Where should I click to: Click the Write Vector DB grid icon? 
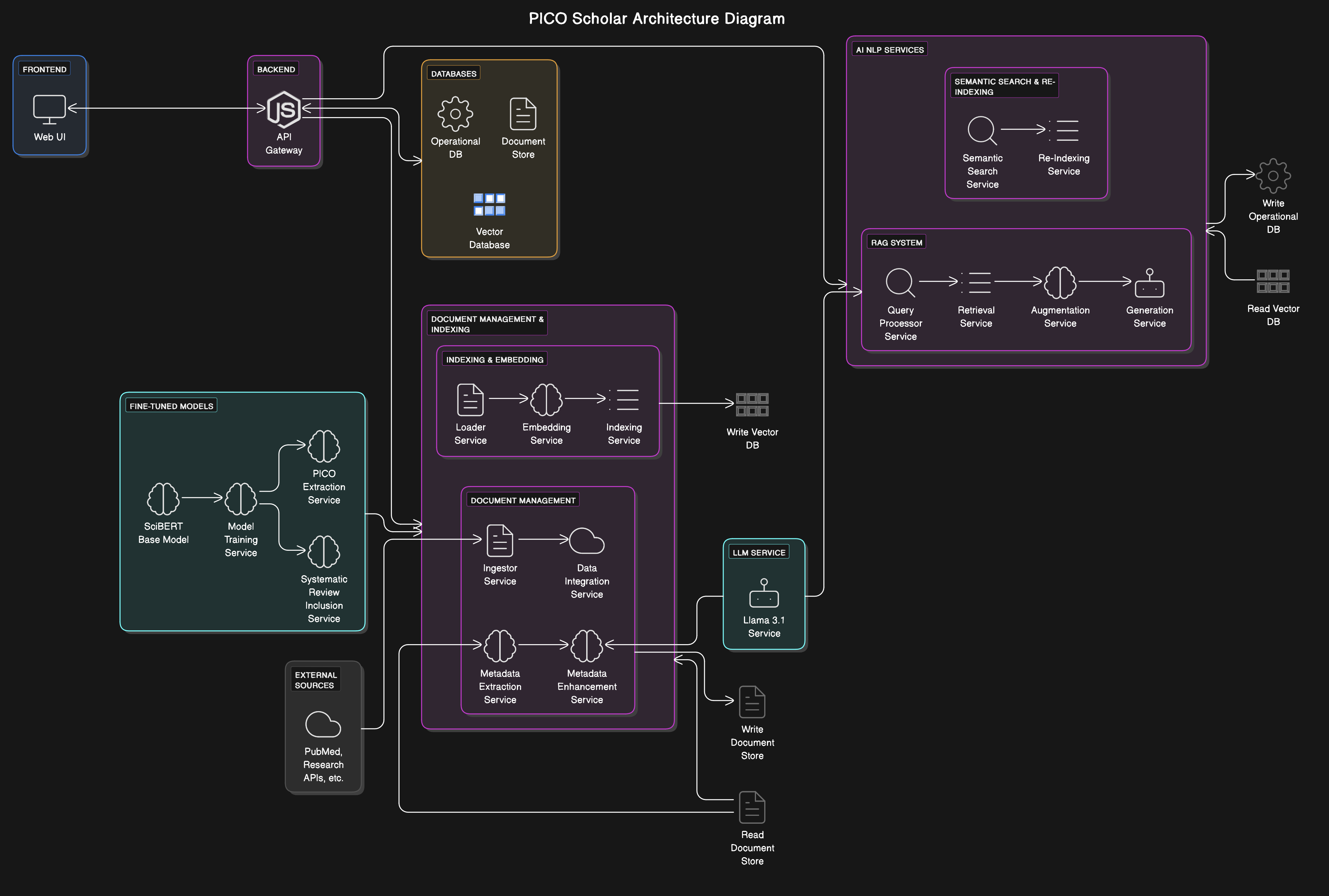pyautogui.click(x=752, y=405)
